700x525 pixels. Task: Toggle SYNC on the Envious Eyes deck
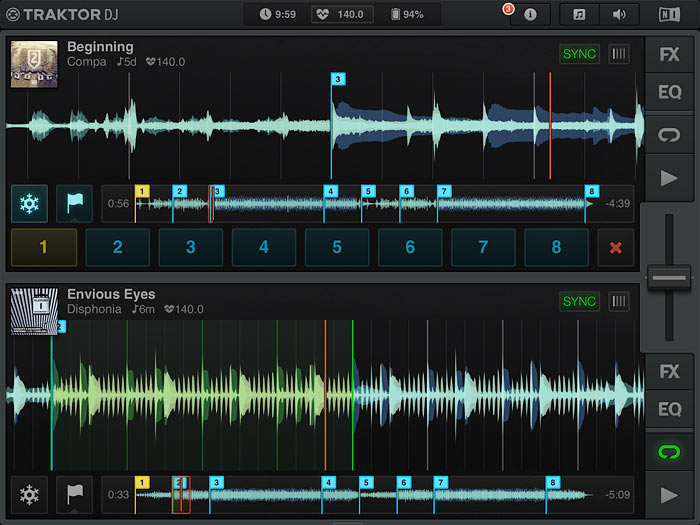click(x=578, y=302)
